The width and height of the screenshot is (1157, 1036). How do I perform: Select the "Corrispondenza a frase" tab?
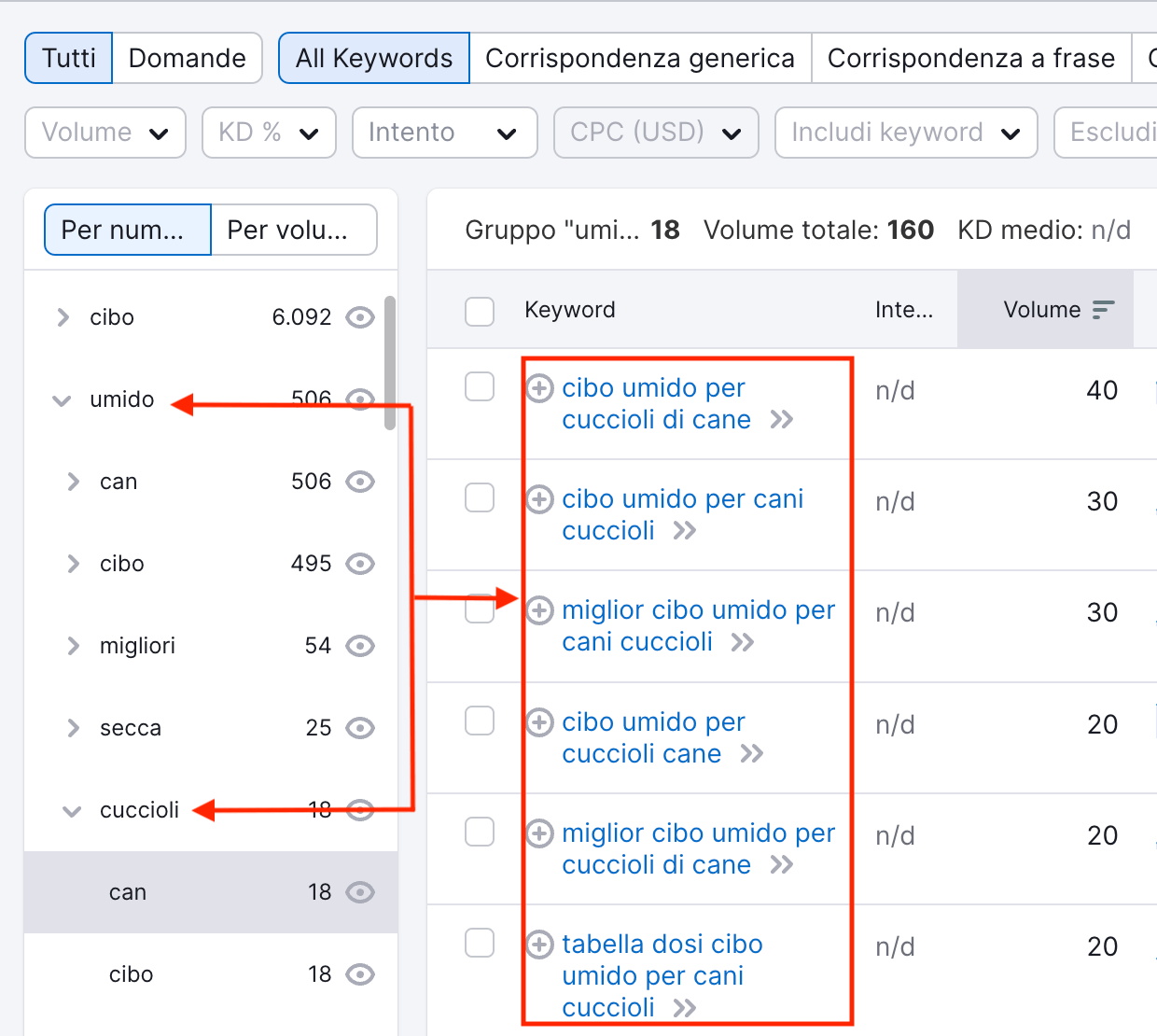(x=971, y=58)
